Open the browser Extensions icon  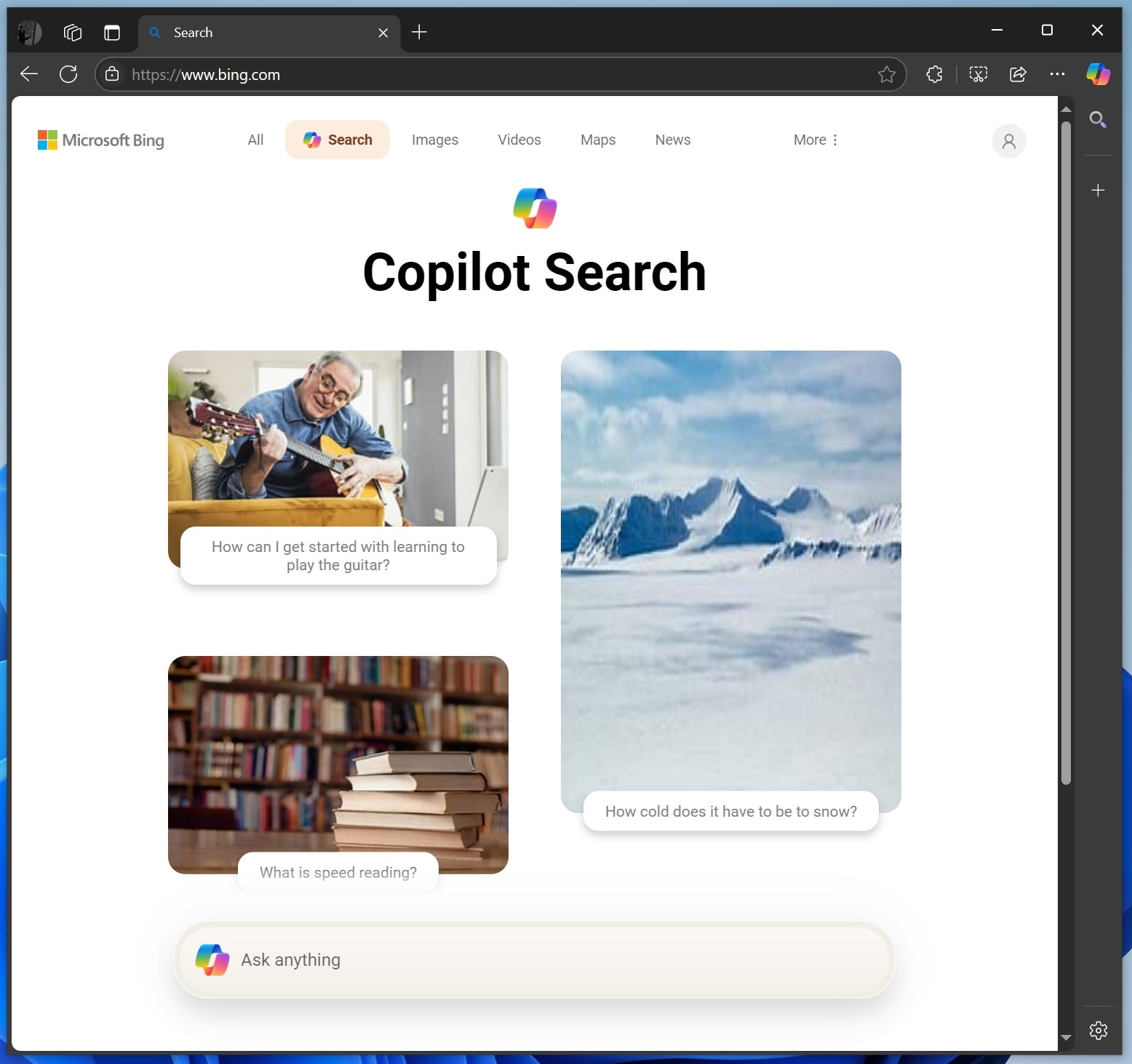click(934, 74)
